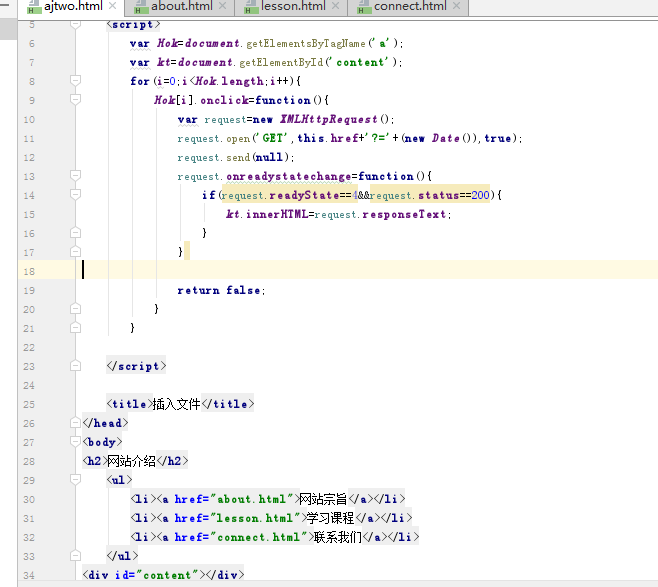Click 'onclick' on line 9
This screenshot has height=587, width=658.
click(x=224, y=100)
